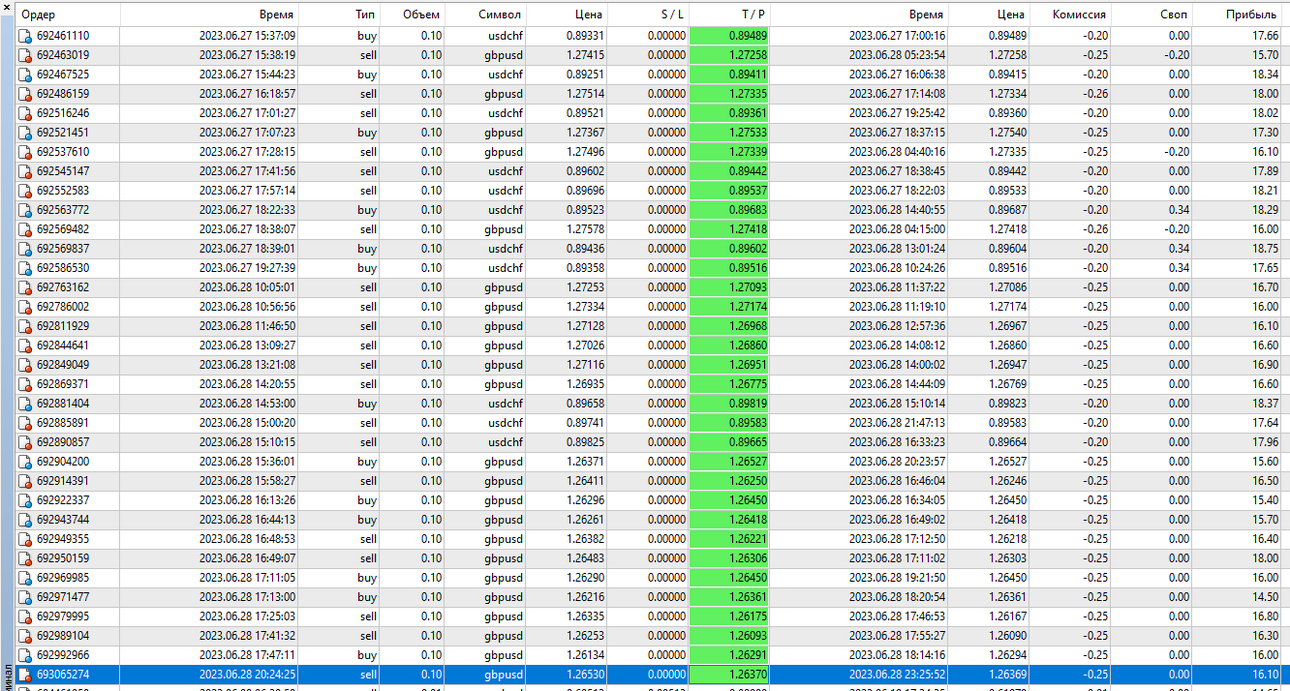Select the order icon of 692552583
This screenshot has height=691, width=1290.
click(25, 190)
